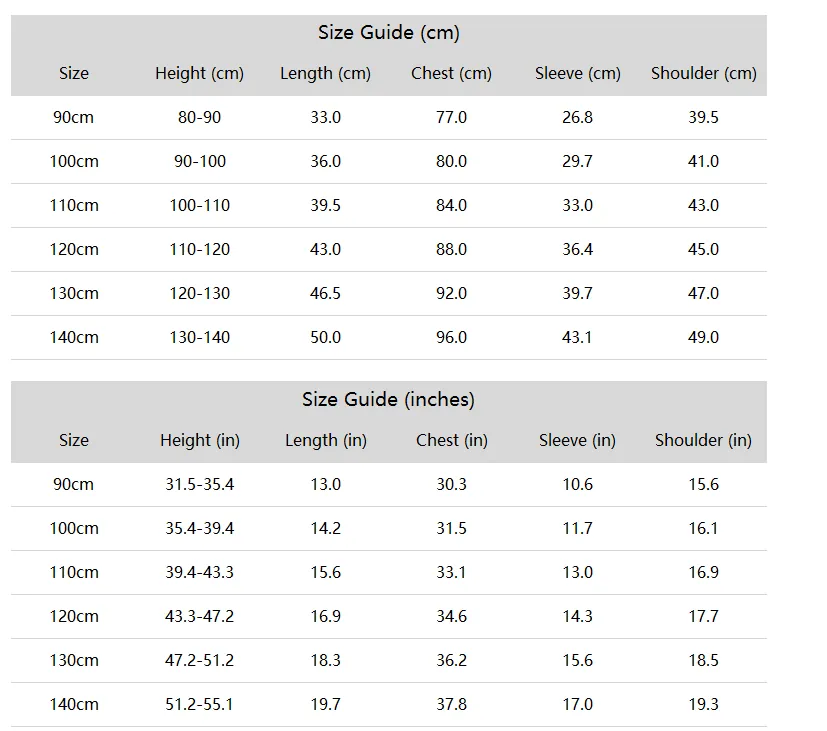Click the 140cm row in the cm table
Screen dimensions: 827x731
[389, 338]
